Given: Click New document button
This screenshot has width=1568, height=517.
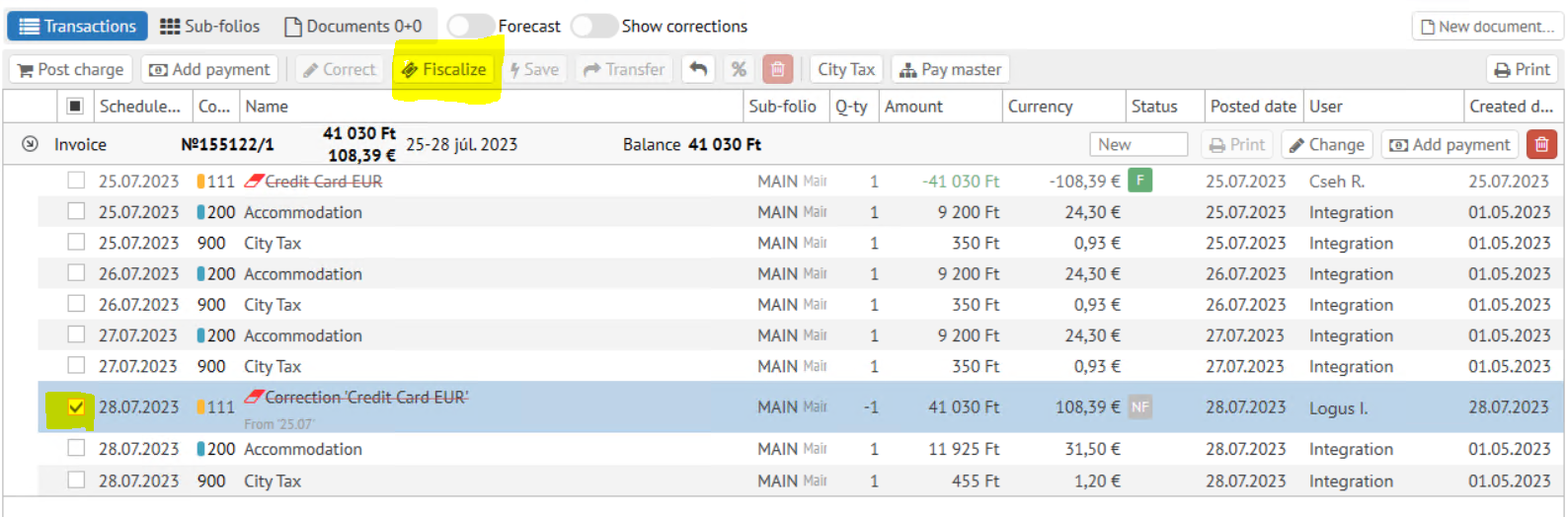Looking at the screenshot, I should tap(1487, 27).
